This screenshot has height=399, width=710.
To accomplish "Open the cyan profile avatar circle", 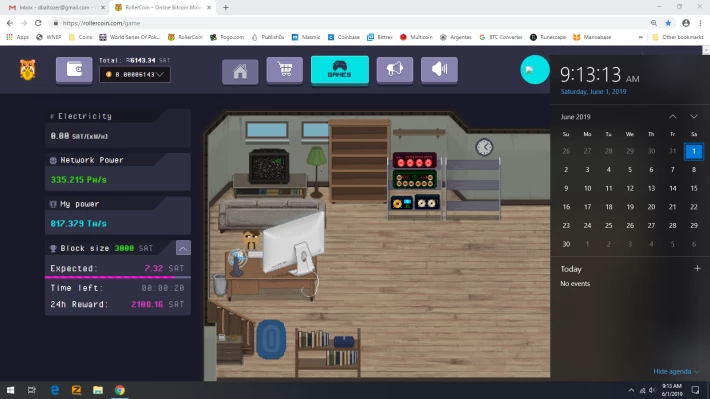I will 535,70.
